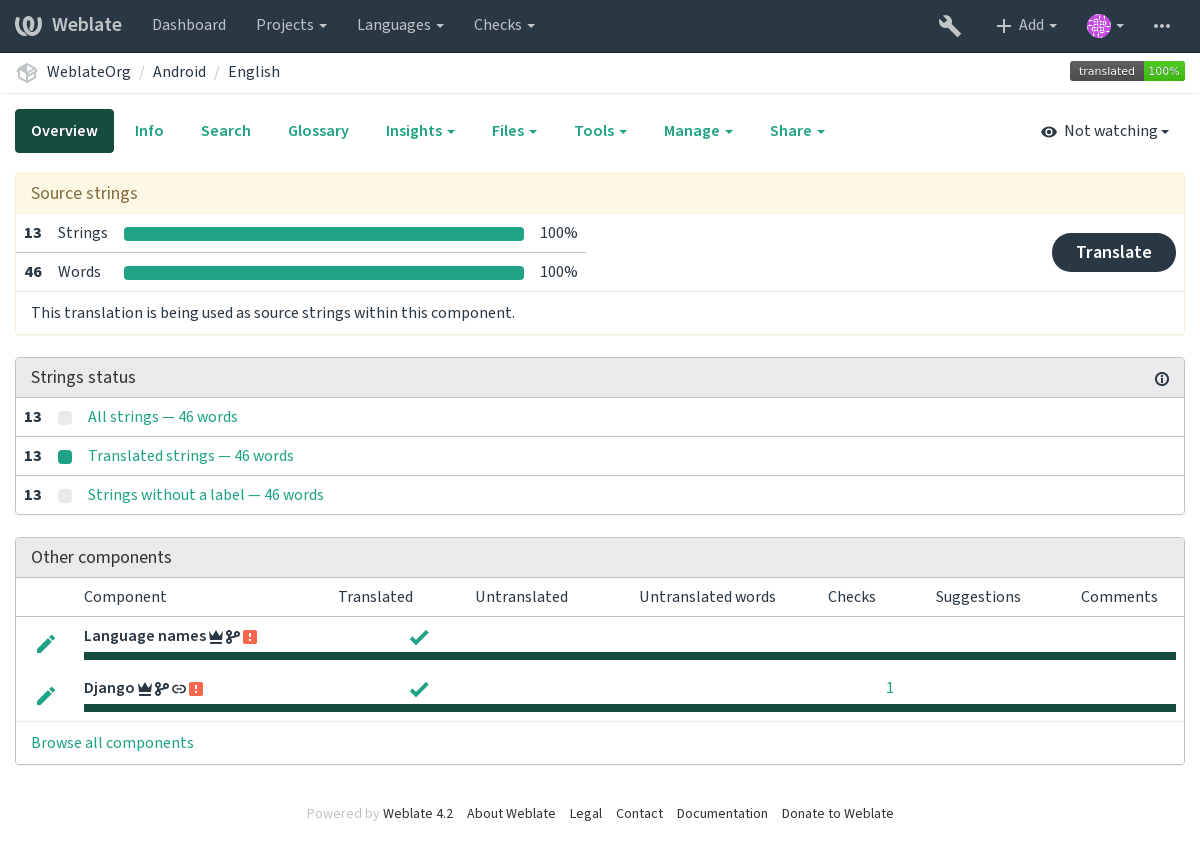Click the gray box beside All strings
Viewport: 1200px width, 847px height.
(65, 418)
